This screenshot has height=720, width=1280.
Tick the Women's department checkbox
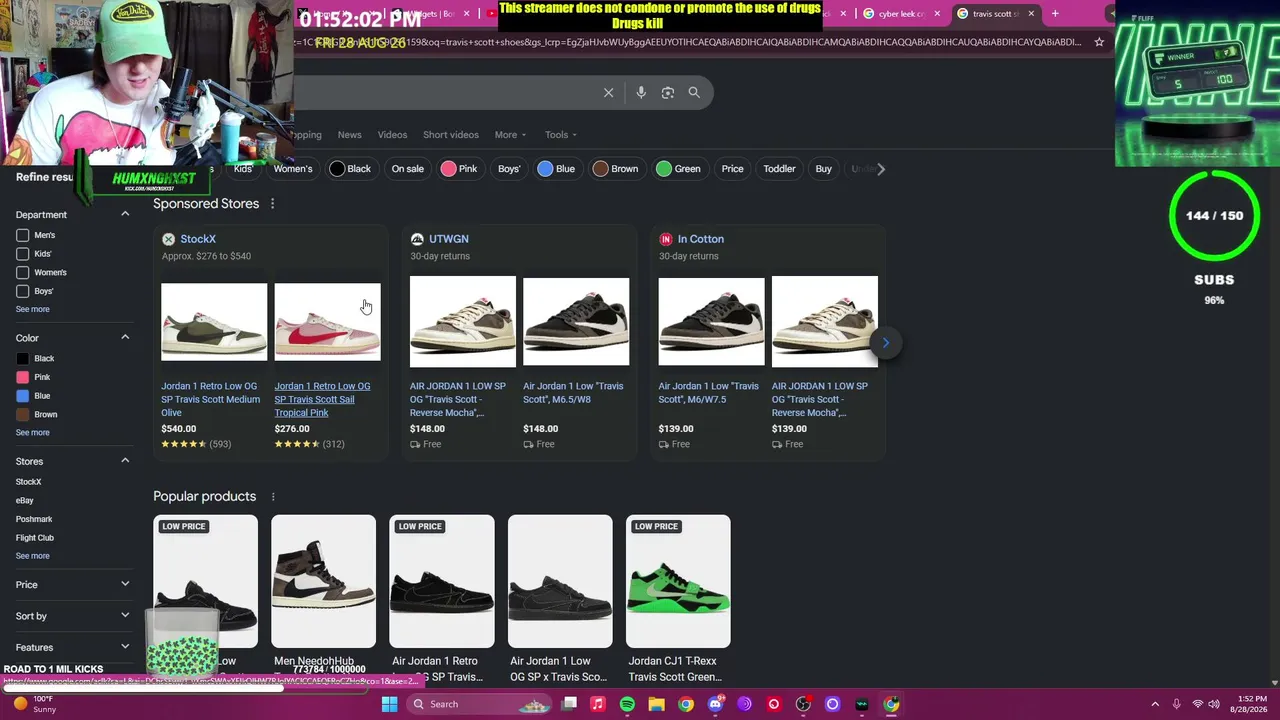coord(22,272)
